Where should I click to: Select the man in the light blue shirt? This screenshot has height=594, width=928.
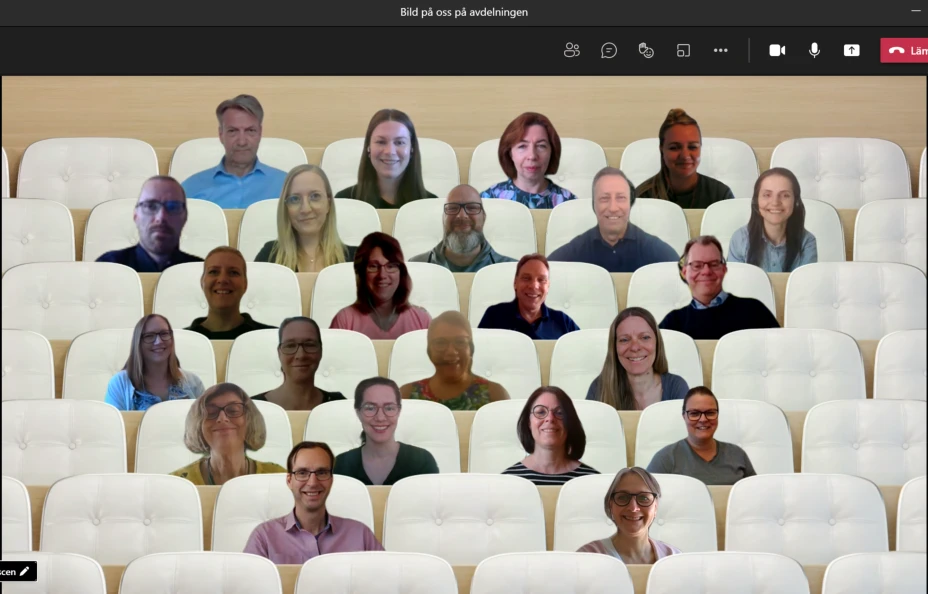(239, 151)
